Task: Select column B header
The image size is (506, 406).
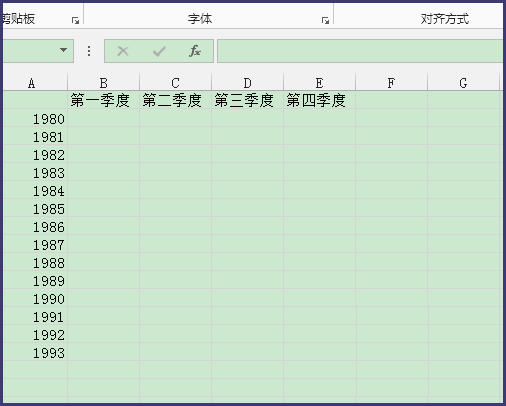Action: (103, 83)
